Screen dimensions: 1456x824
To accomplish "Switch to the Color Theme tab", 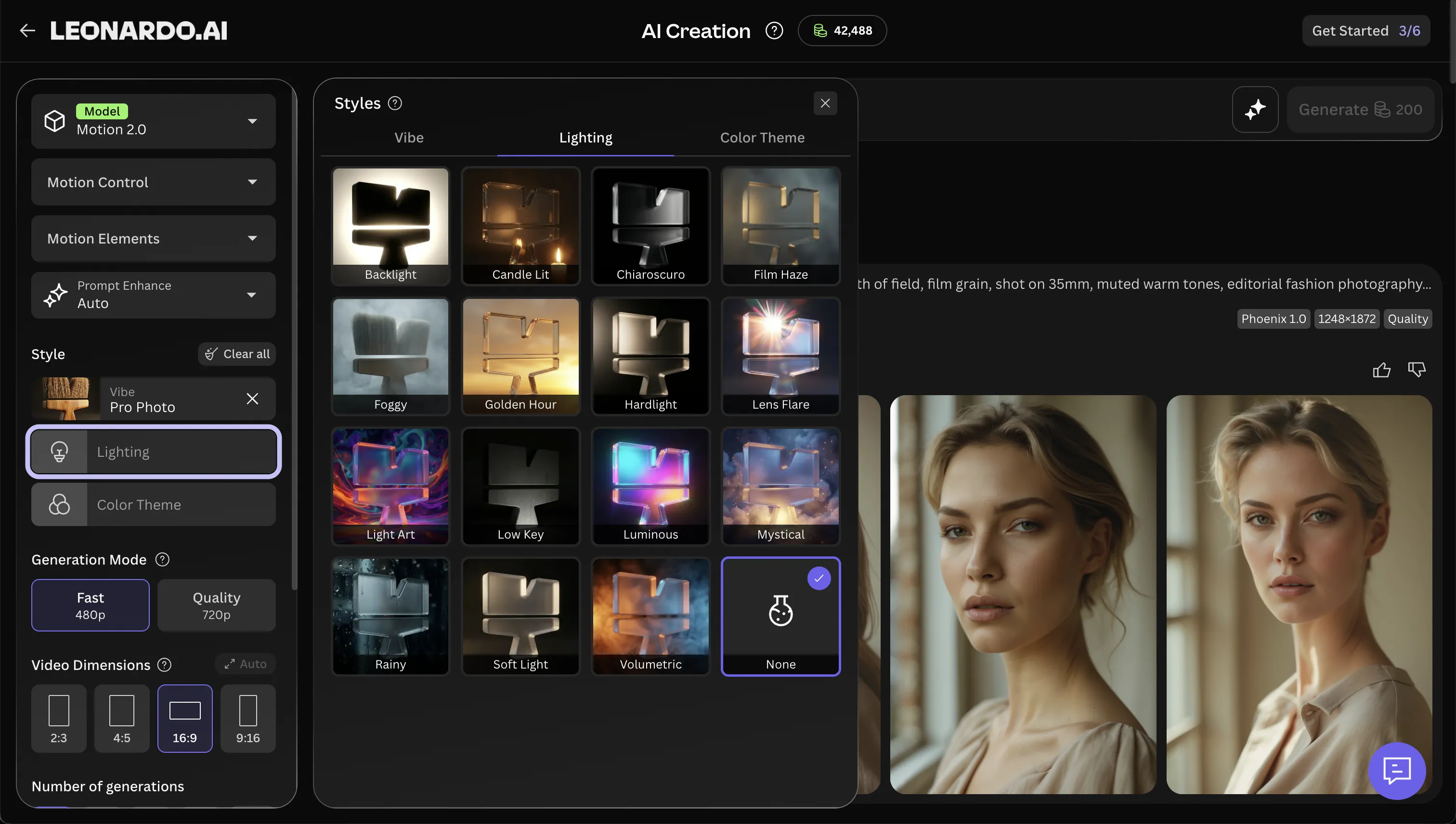I will click(x=762, y=138).
